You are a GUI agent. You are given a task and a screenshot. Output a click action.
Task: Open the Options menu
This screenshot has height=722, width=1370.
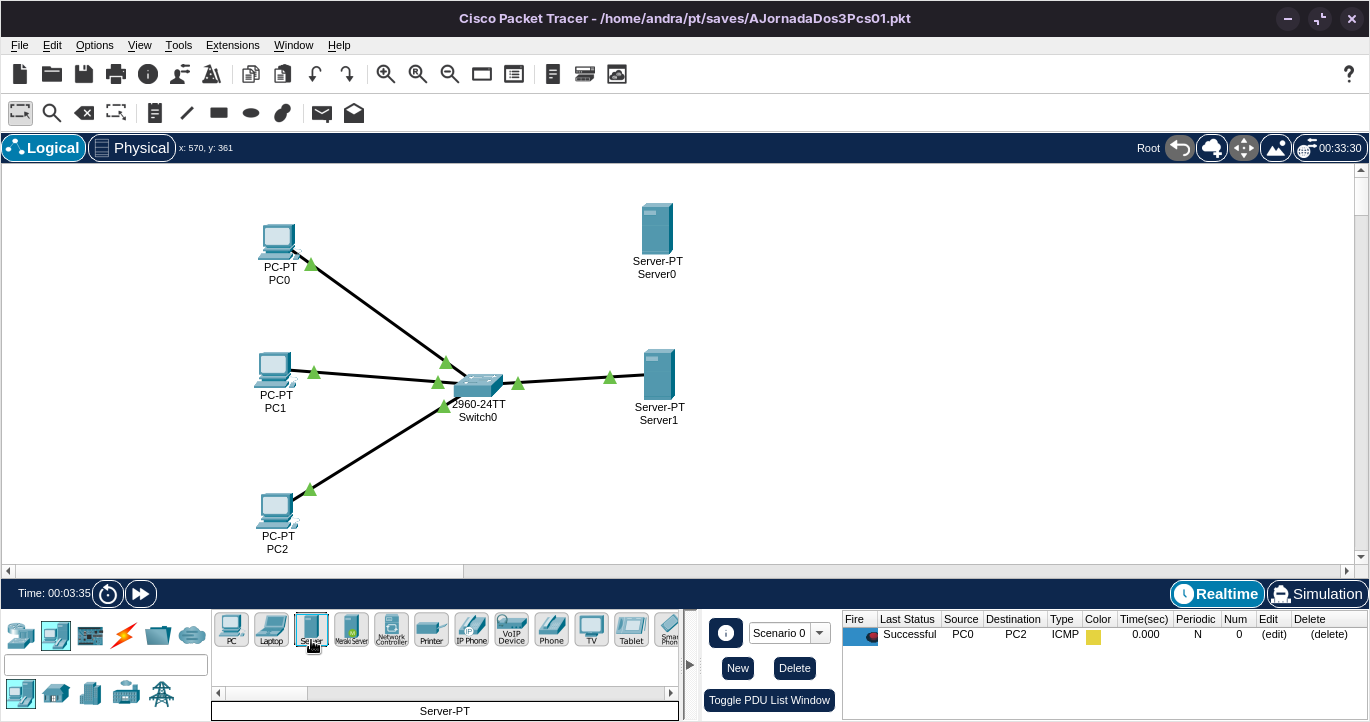click(95, 45)
